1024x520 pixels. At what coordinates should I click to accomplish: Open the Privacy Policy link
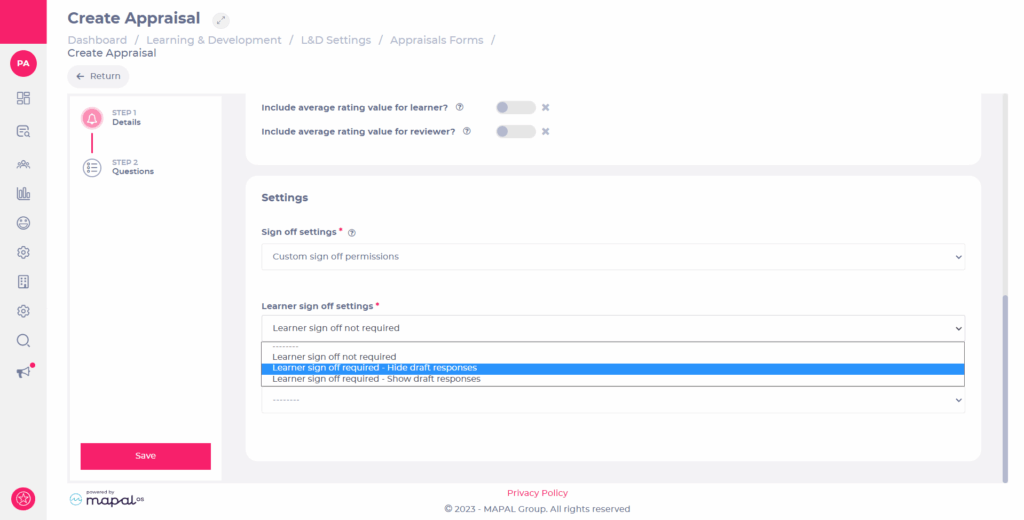(x=537, y=493)
